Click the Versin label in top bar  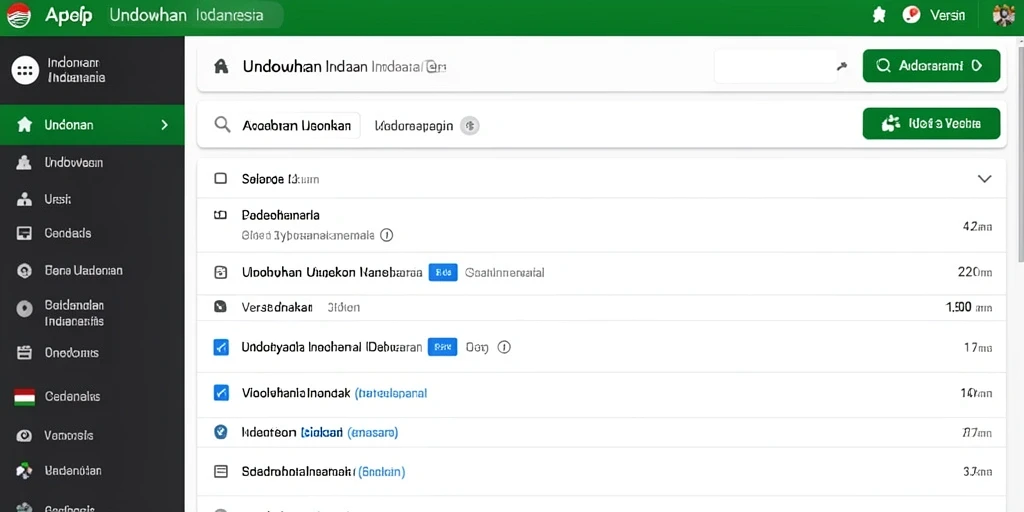947,16
